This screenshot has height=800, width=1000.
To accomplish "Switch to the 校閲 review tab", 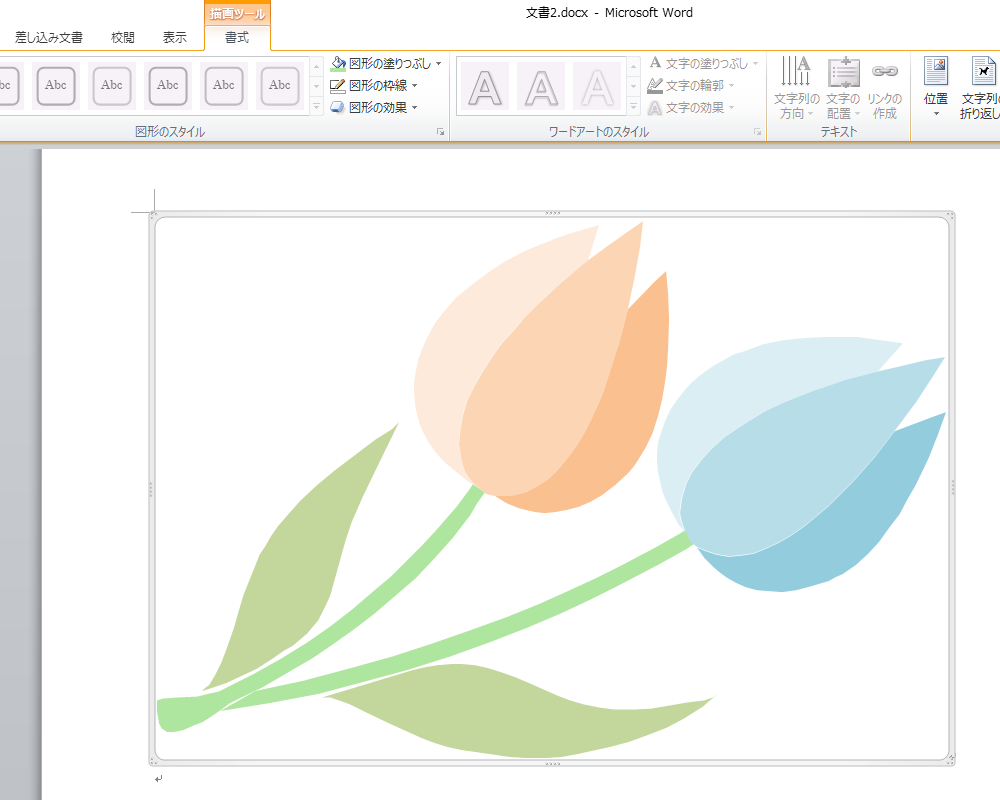I will (x=123, y=38).
